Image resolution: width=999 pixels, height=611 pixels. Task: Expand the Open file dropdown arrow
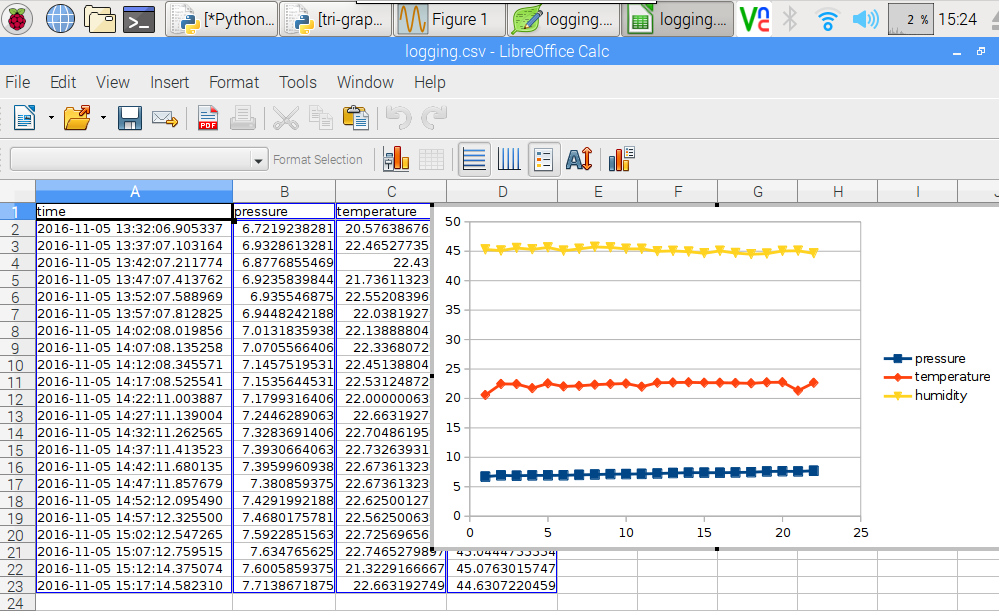pos(103,119)
